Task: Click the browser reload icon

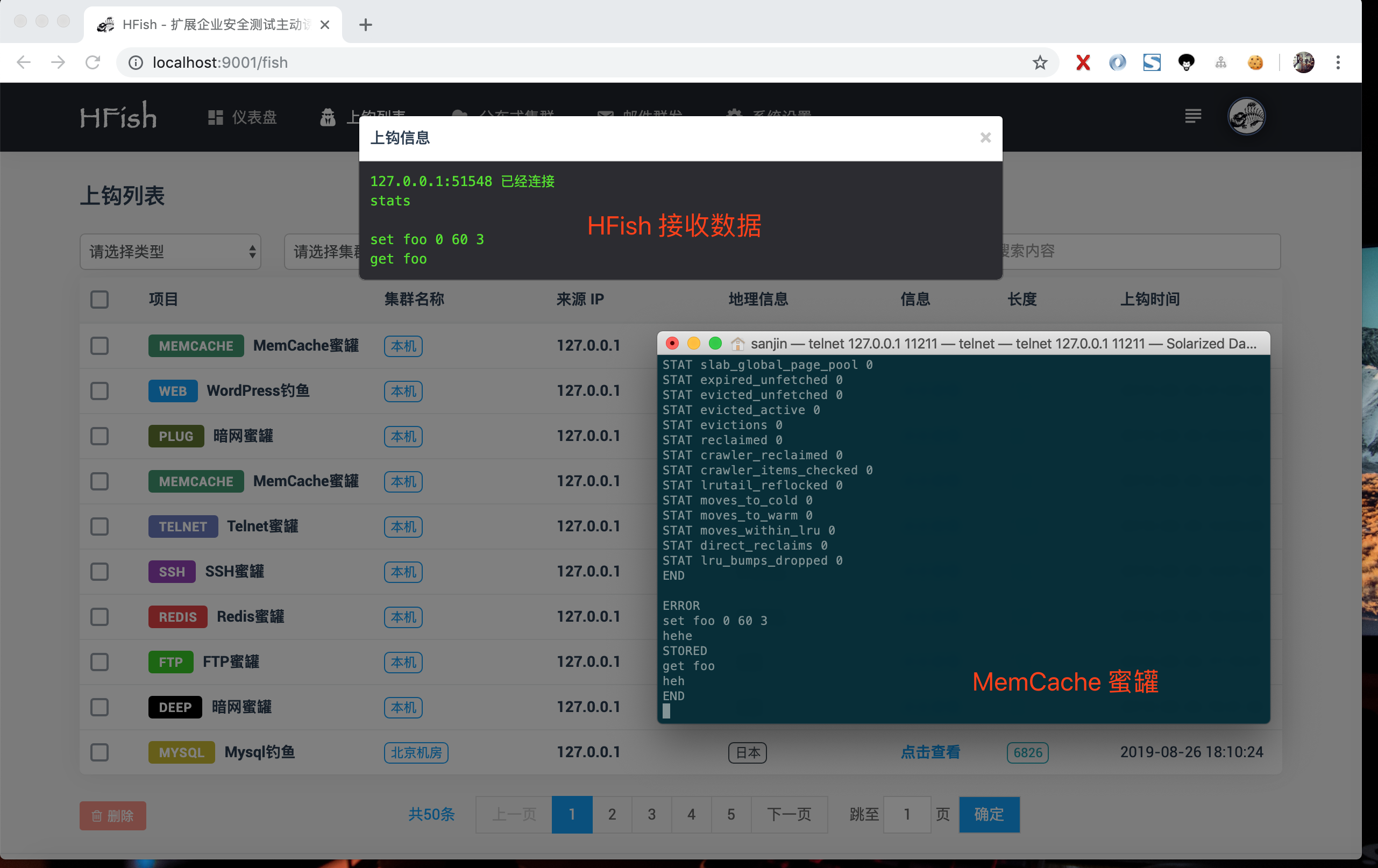Action: point(93,62)
